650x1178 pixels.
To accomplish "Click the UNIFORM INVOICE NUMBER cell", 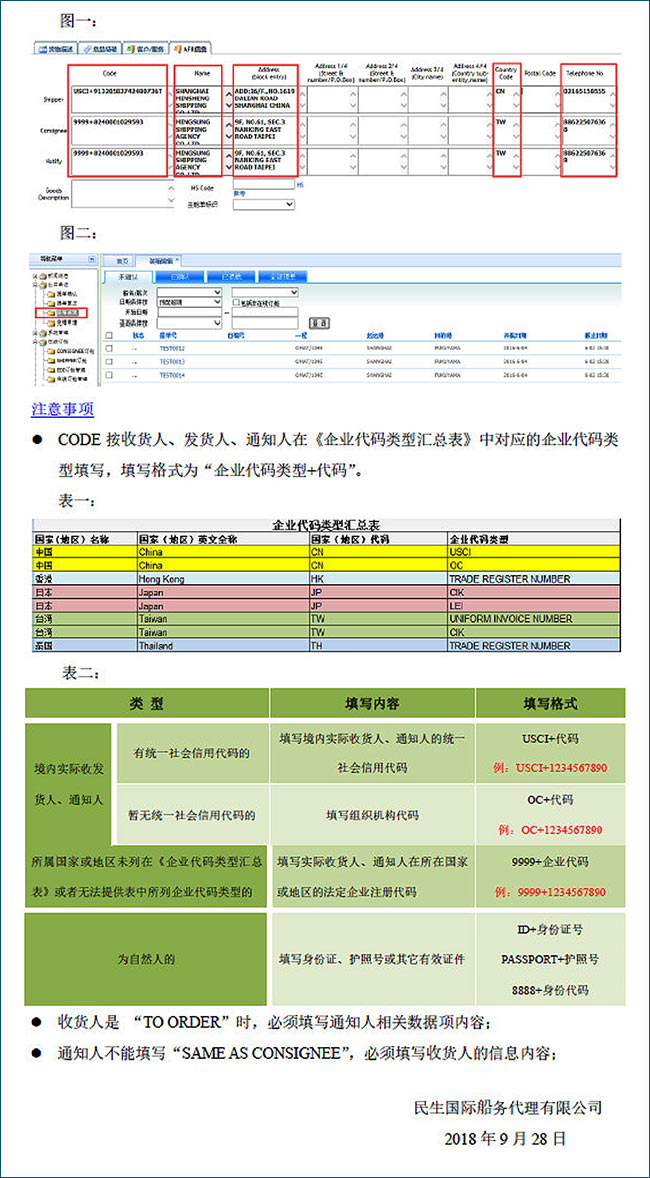I will [533, 619].
